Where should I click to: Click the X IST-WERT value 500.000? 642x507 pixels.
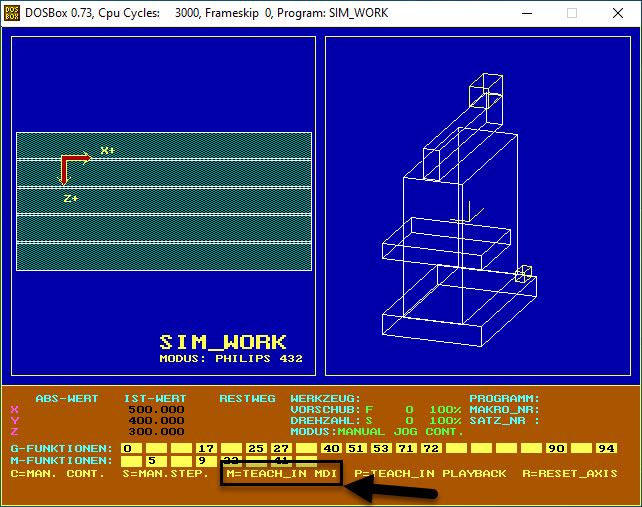click(156, 410)
